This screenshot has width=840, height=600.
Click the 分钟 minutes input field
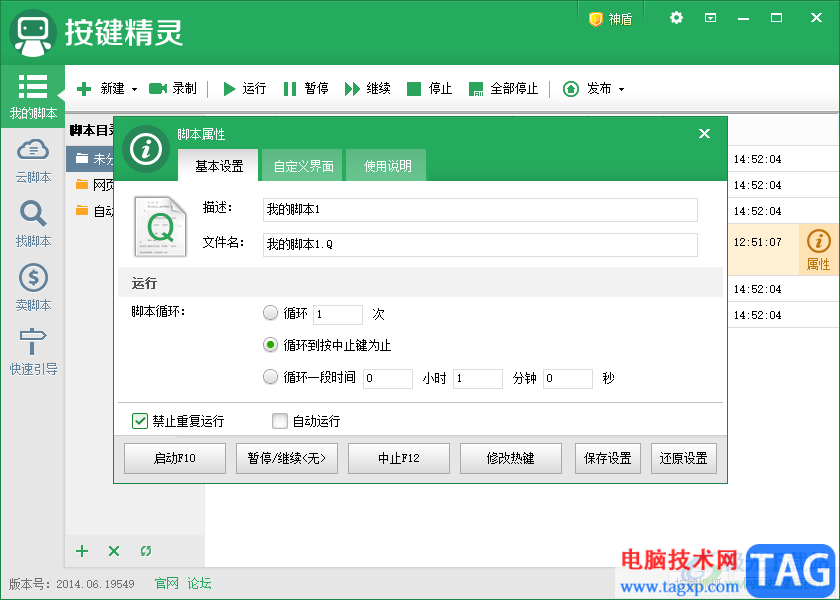[478, 378]
